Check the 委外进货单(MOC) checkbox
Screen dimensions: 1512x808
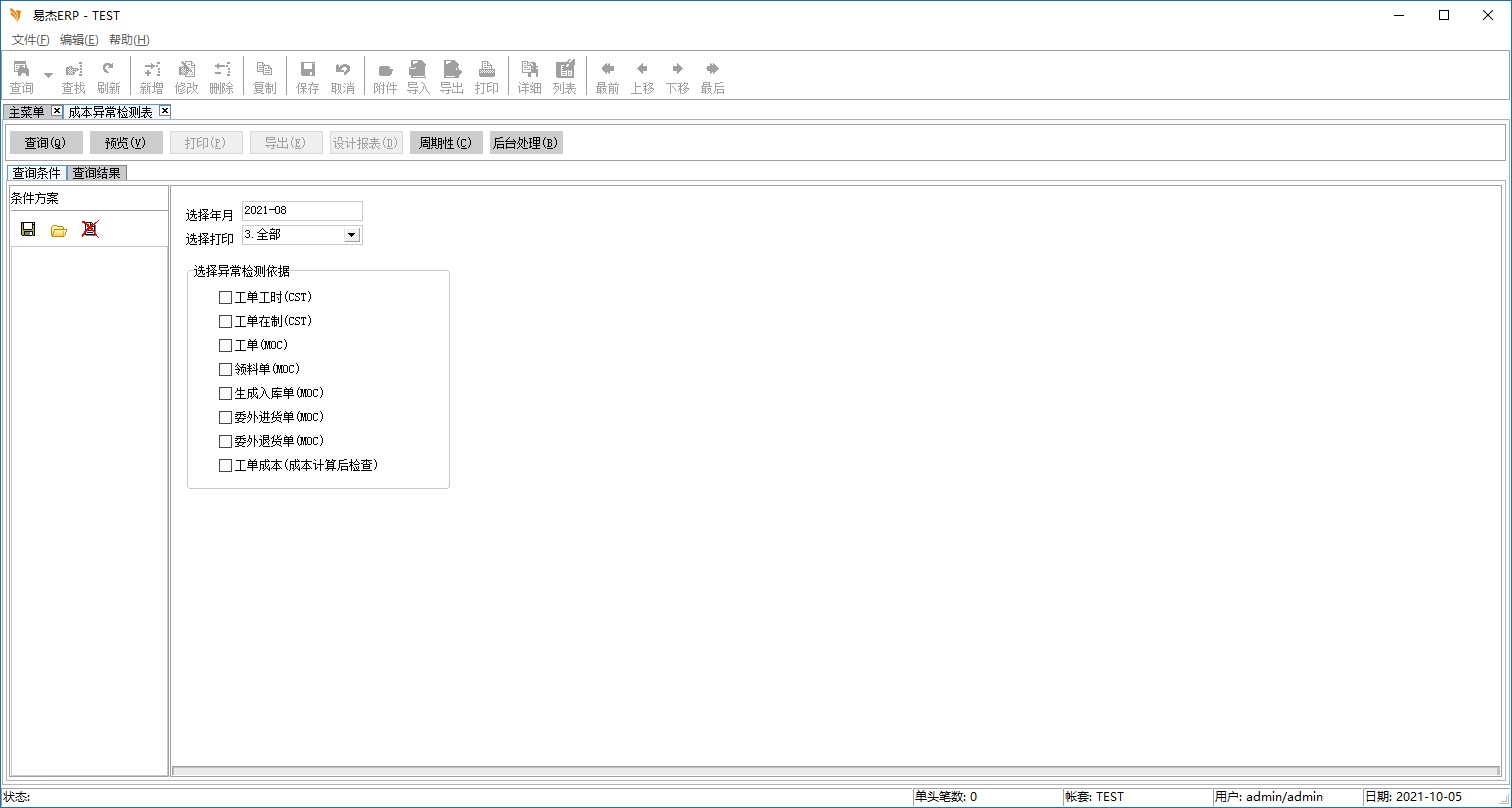(225, 417)
